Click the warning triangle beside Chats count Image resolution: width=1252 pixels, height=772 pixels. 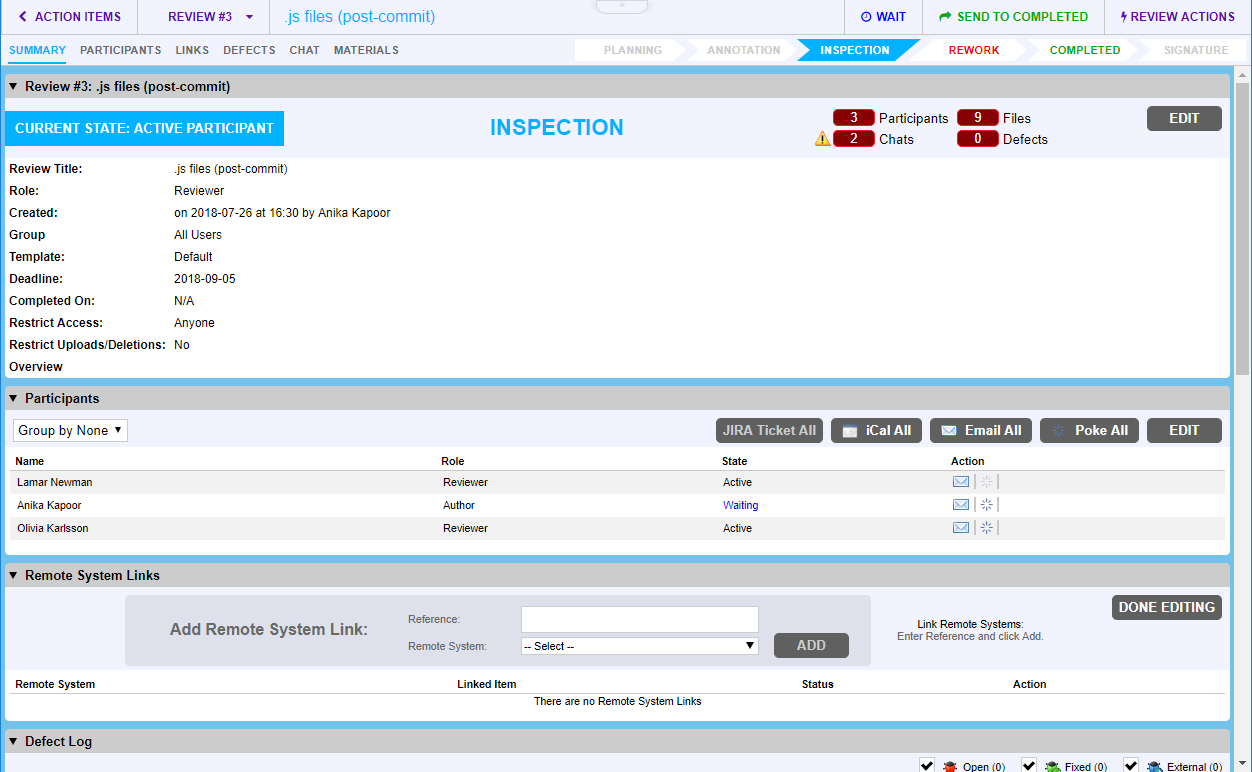click(822, 138)
